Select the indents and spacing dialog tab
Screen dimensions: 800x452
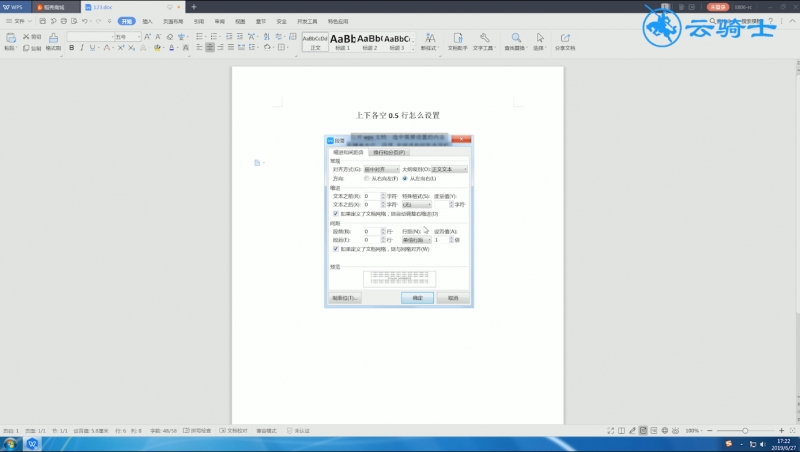coord(348,153)
